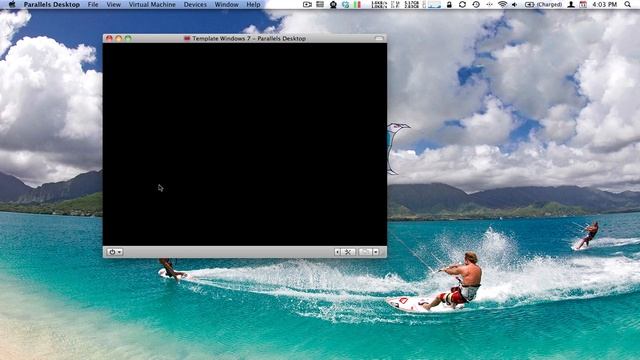
Task: Open the Devices menu
Action: (x=195, y=4)
